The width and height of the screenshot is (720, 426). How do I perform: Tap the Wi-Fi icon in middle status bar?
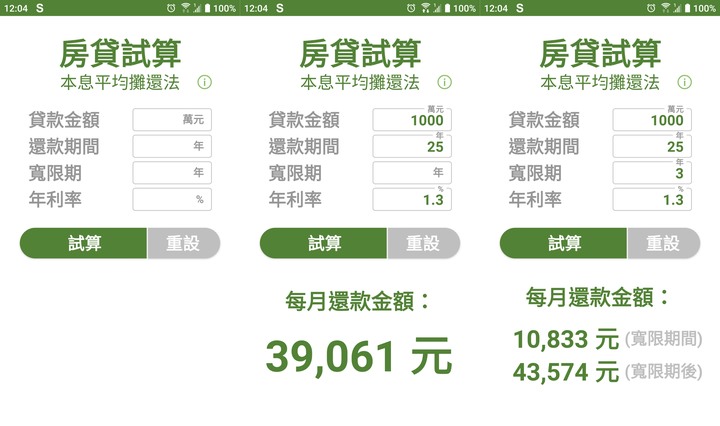425,8
